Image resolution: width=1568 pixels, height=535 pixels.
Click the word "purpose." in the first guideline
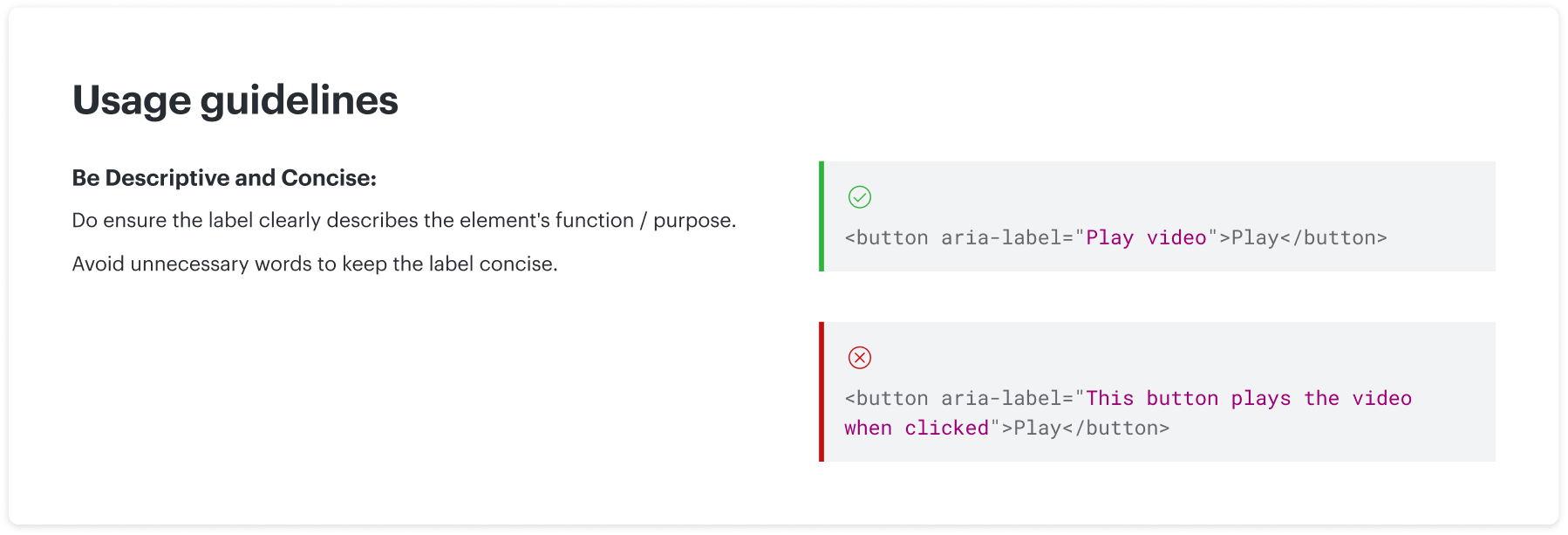click(x=695, y=221)
